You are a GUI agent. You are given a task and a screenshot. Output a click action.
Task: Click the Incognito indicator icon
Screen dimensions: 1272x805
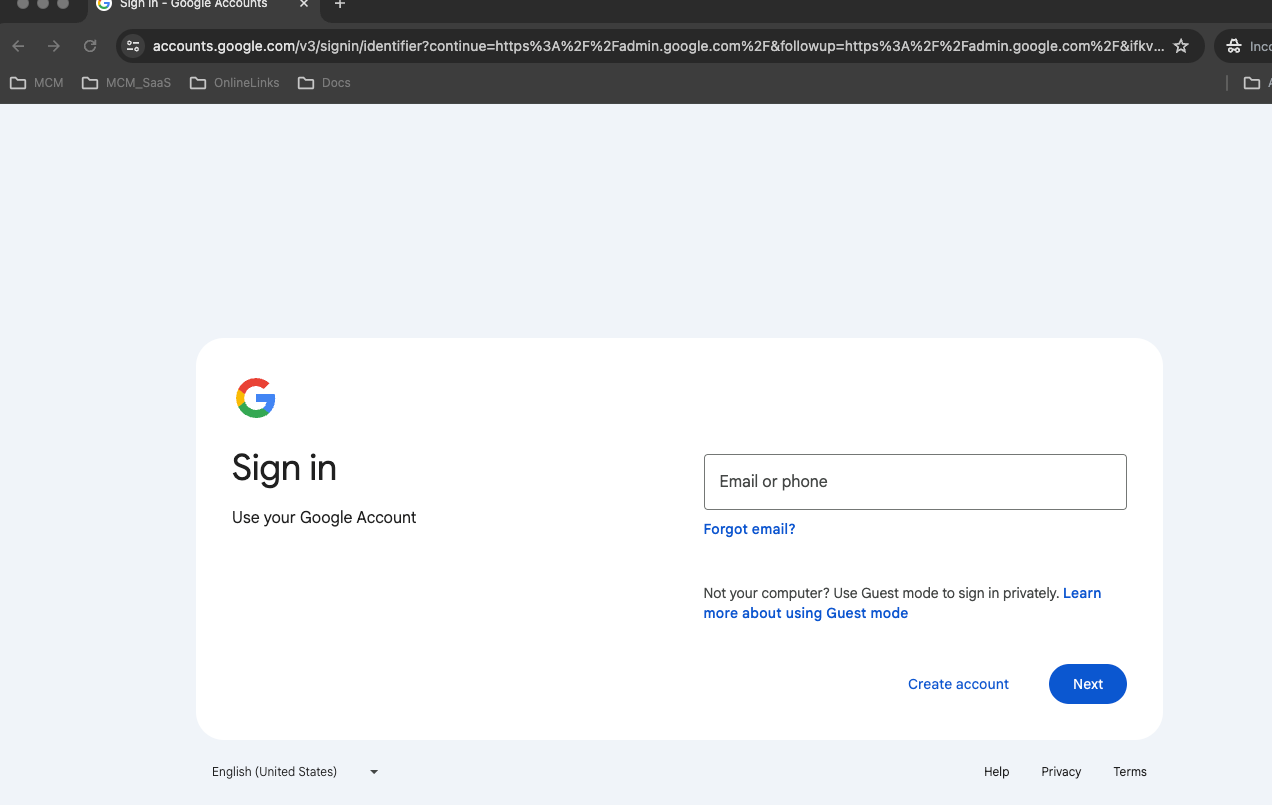[1234, 46]
